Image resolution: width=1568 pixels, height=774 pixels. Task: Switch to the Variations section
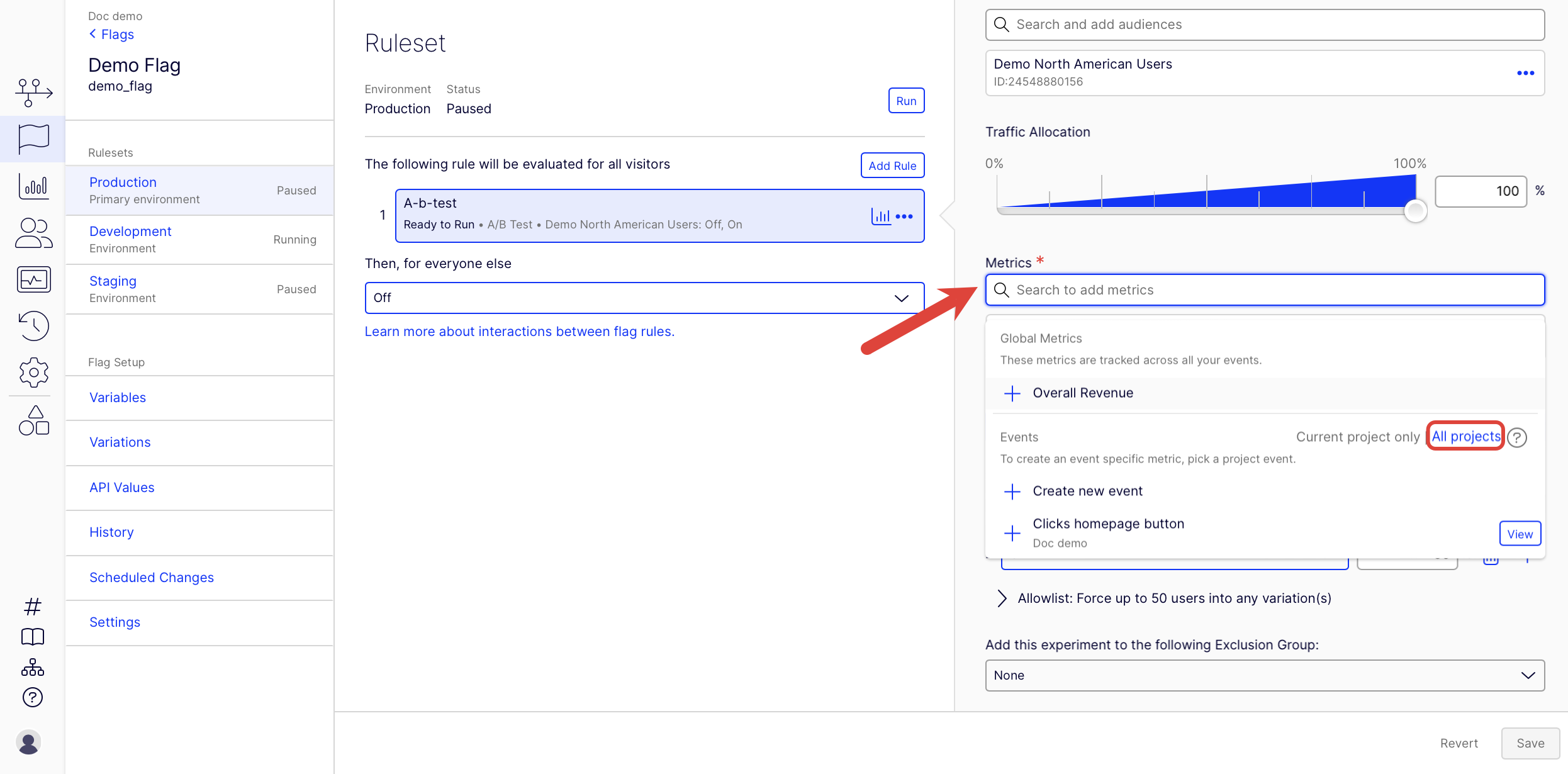pyautogui.click(x=120, y=442)
